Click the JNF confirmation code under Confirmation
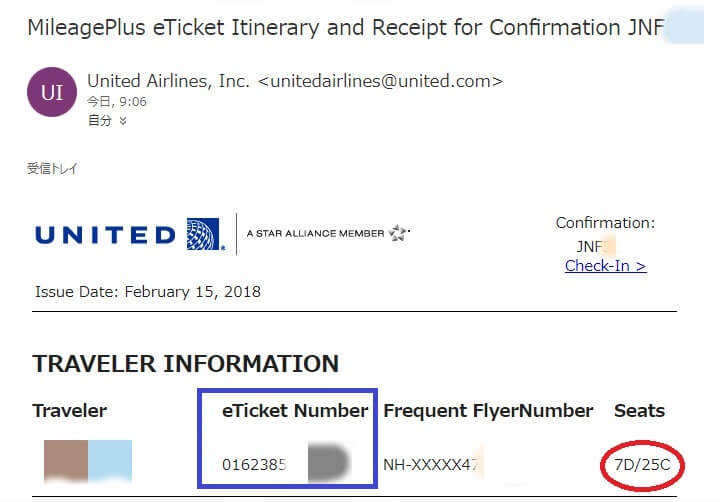The height and width of the screenshot is (502, 720). point(590,245)
